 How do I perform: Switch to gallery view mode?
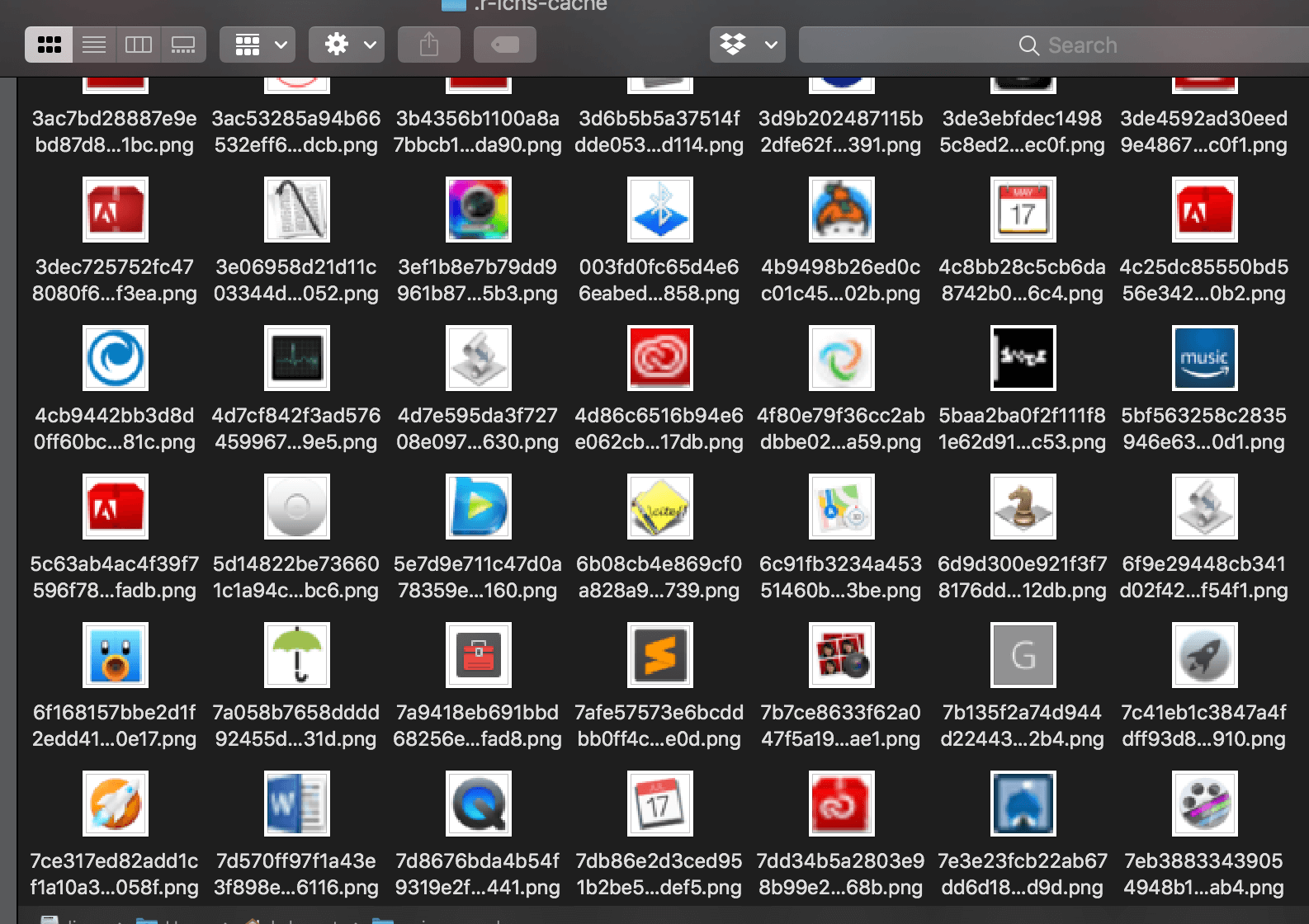click(x=183, y=45)
